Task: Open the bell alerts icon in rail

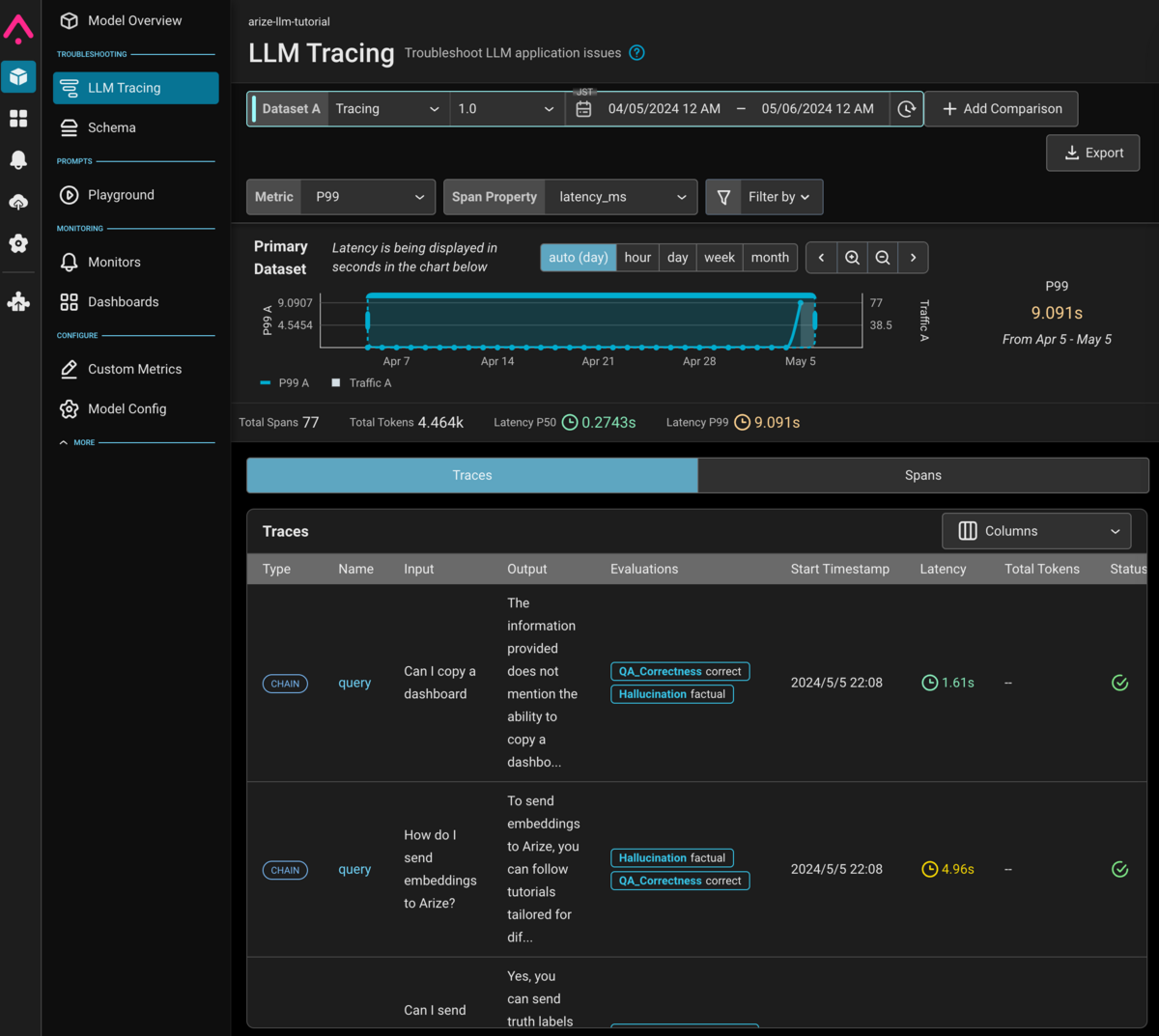Action: 18,159
